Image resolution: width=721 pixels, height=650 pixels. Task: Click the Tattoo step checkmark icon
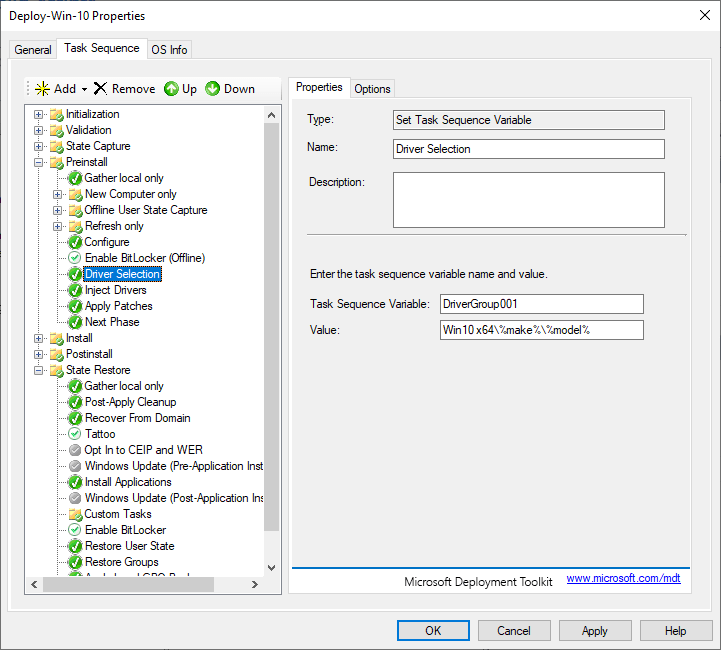coord(75,434)
